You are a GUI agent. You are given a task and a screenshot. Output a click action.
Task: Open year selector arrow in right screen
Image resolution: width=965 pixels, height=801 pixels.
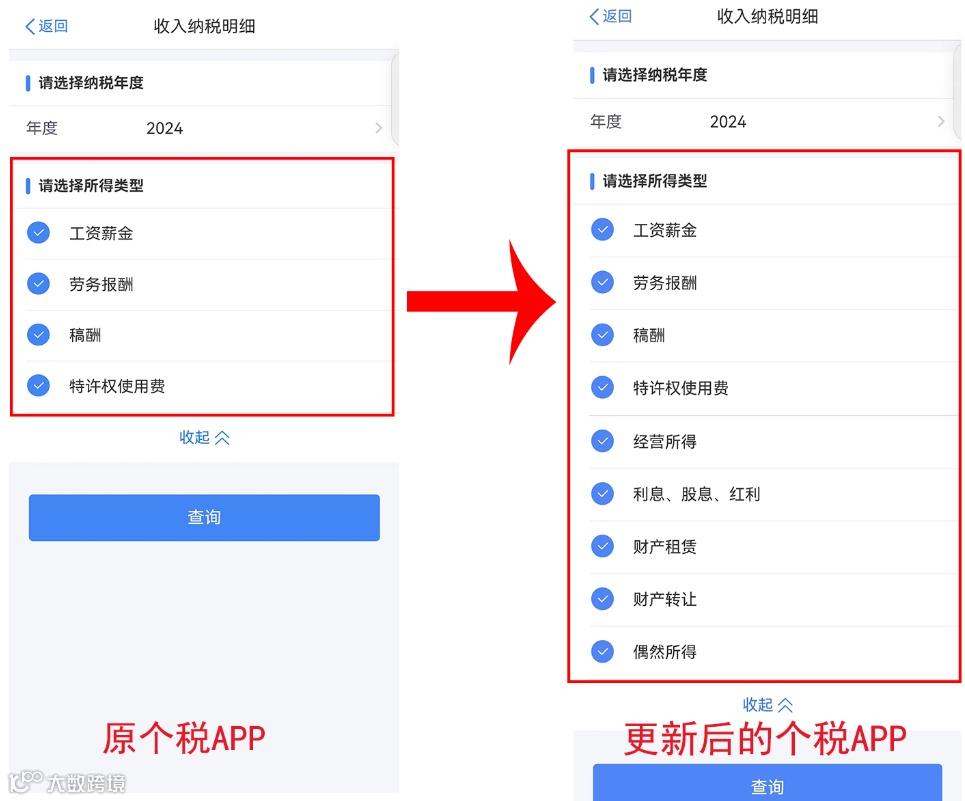[941, 121]
